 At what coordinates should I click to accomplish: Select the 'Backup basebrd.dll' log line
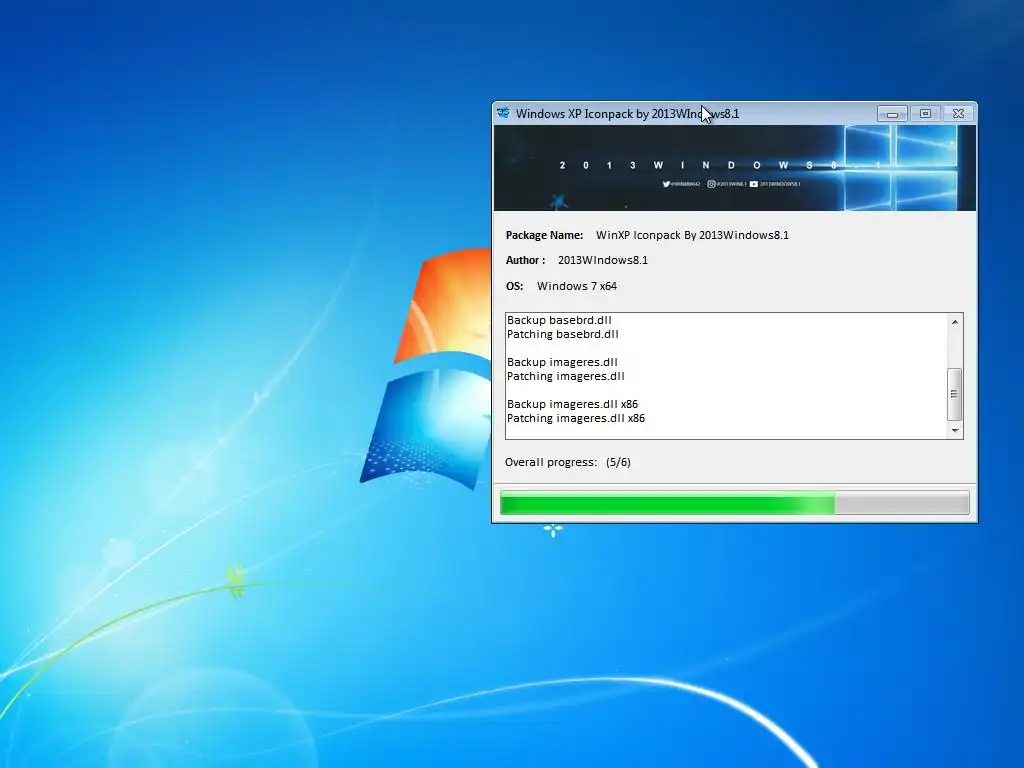coord(559,320)
